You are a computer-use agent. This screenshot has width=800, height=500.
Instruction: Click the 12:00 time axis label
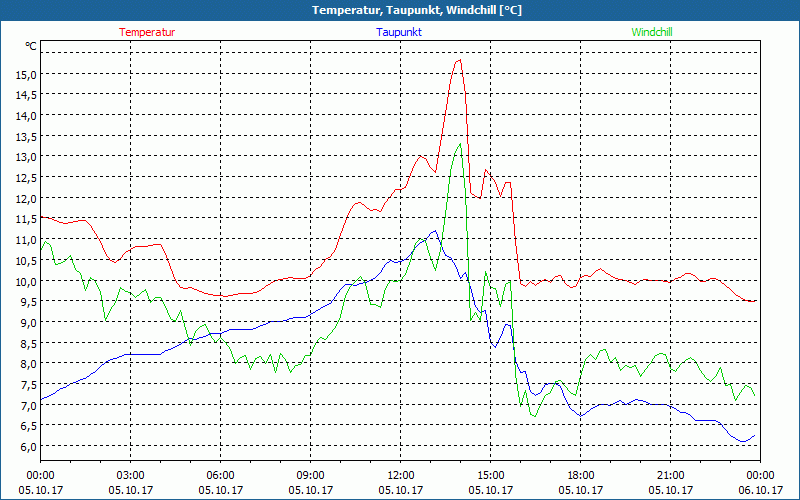pyautogui.click(x=401, y=476)
